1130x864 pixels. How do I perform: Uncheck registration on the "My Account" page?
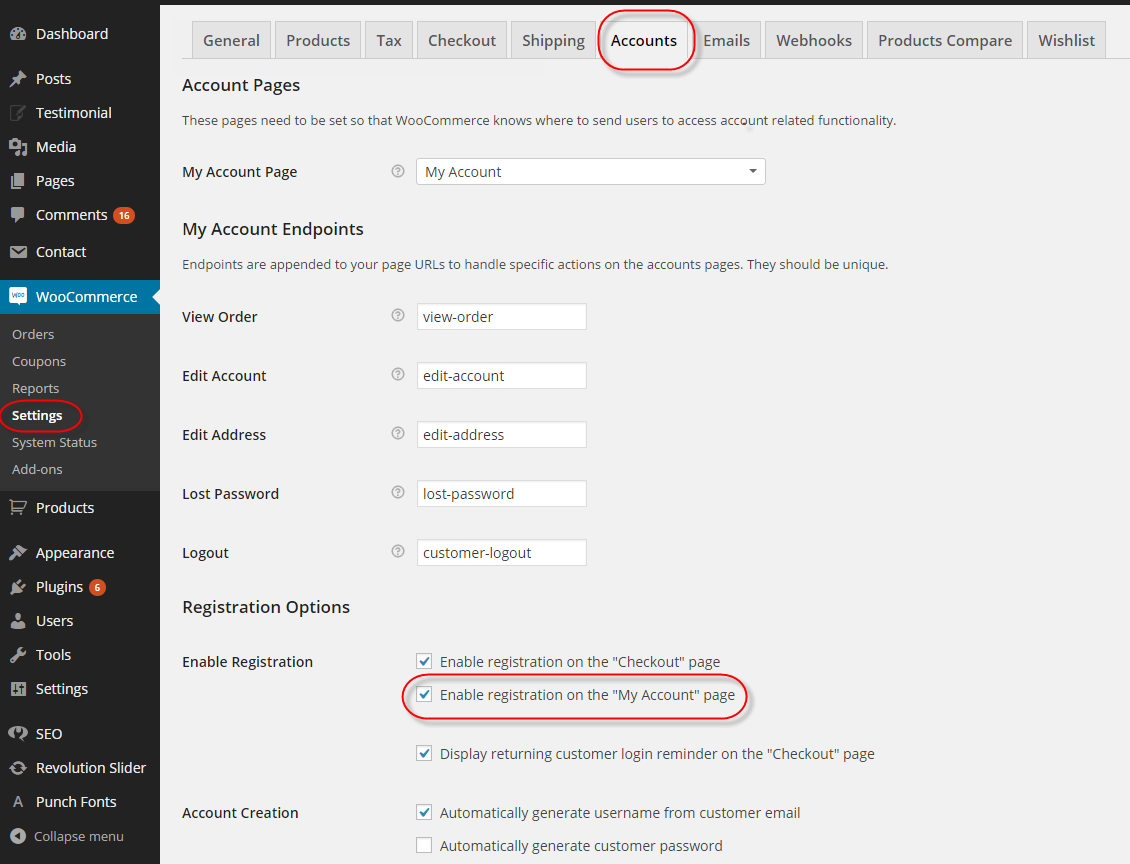(x=424, y=694)
